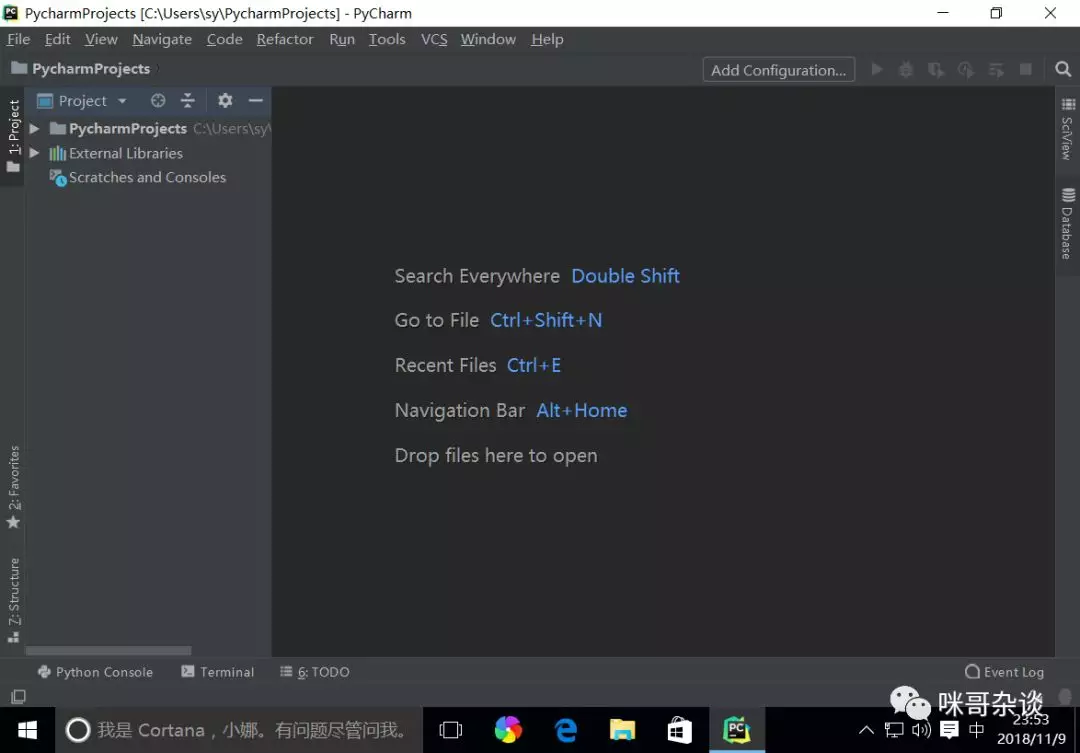Click the network tray icon
The image size is (1080, 753).
click(893, 730)
